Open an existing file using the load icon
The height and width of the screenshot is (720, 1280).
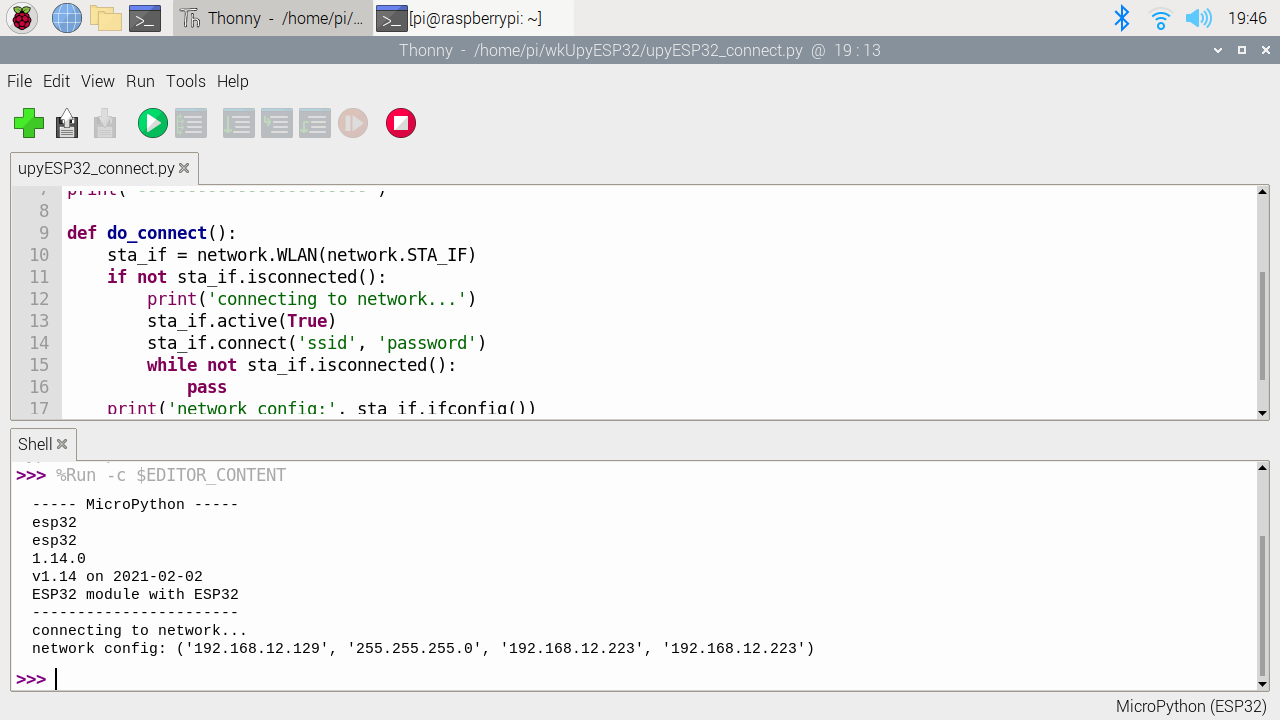click(x=66, y=124)
